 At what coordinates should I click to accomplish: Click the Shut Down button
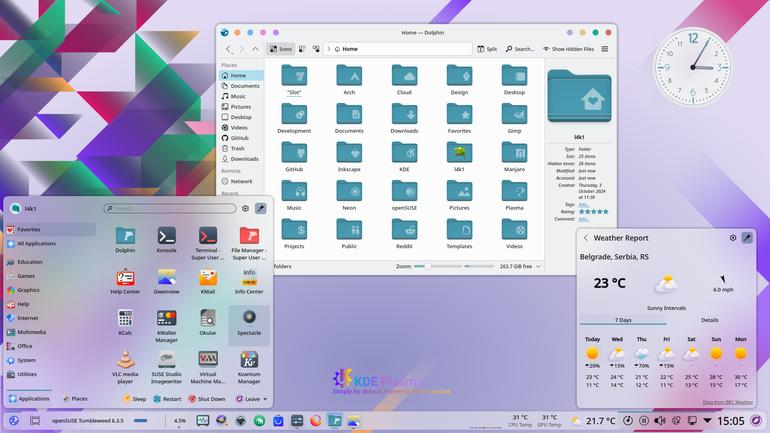click(x=207, y=399)
